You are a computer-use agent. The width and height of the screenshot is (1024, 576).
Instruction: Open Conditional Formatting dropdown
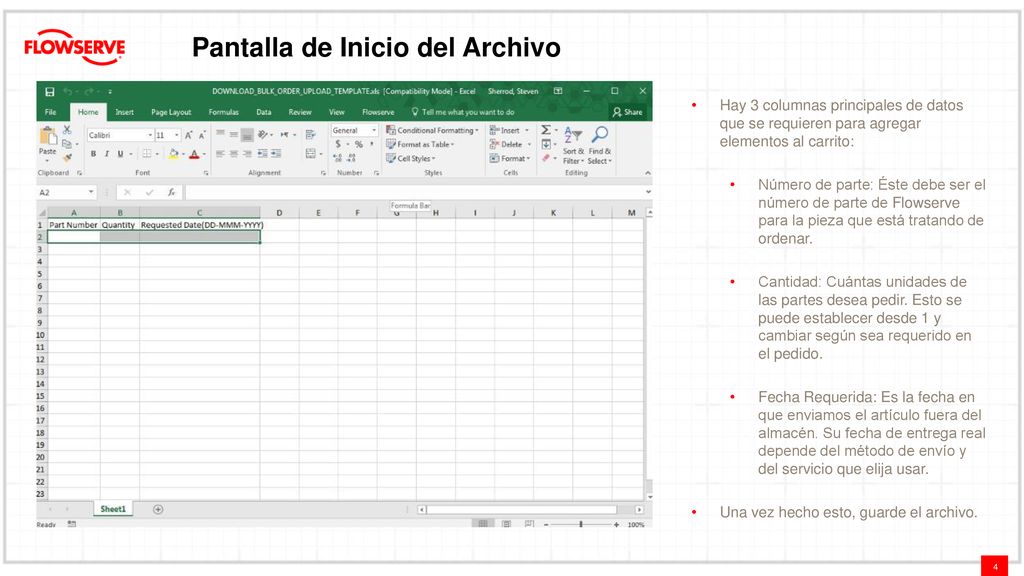[432, 130]
